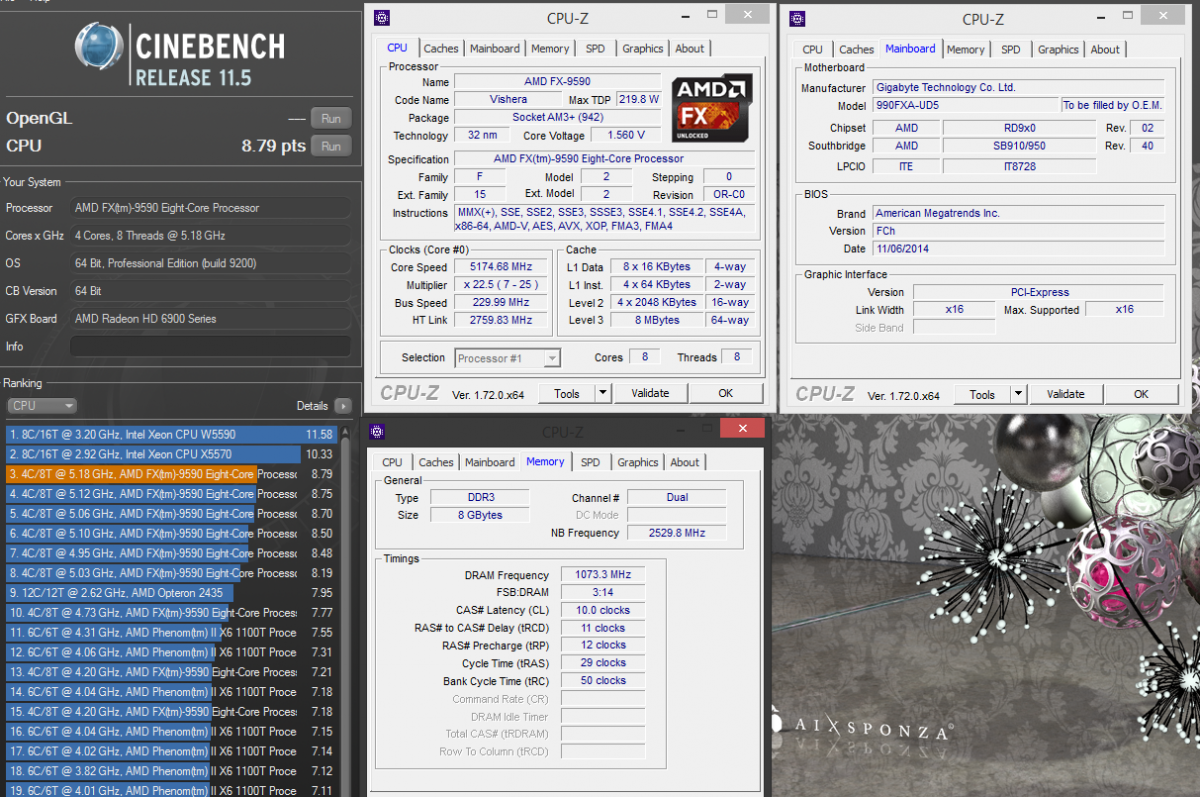Switch to Caches tab in CPU window
The width and height of the screenshot is (1200, 797).
point(441,49)
